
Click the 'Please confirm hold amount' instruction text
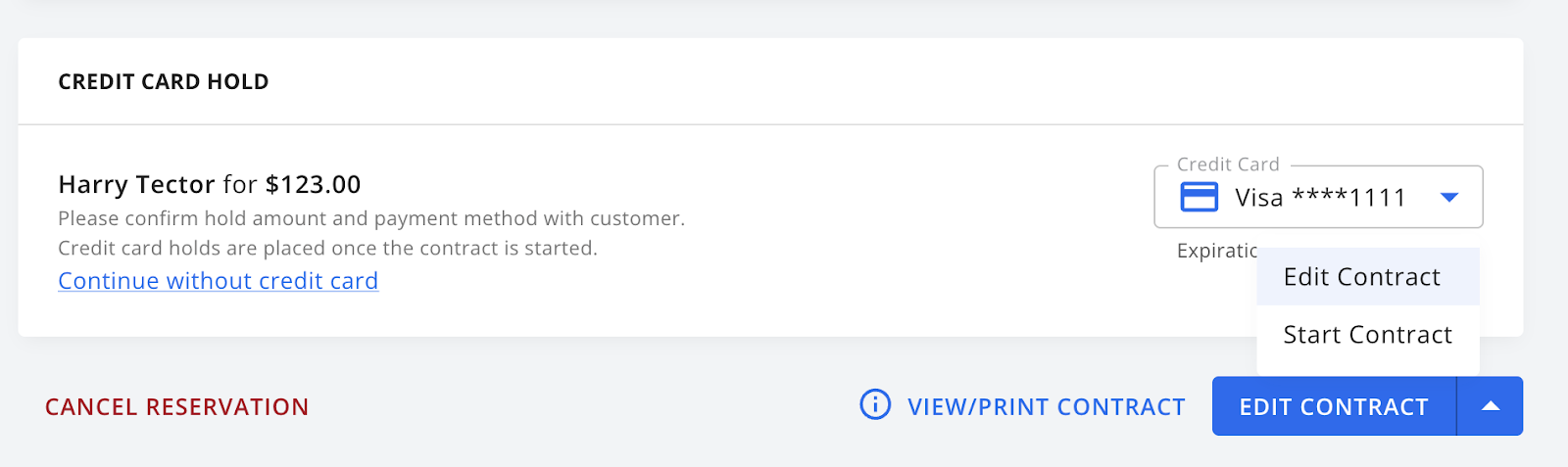pyautogui.click(x=370, y=218)
